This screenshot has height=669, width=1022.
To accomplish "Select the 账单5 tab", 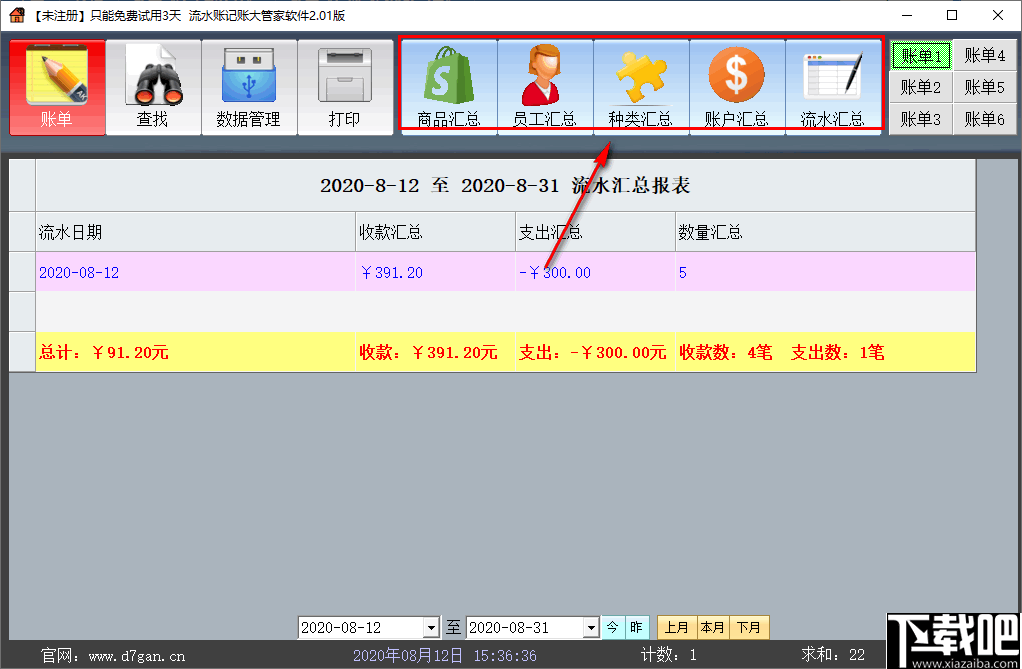I will pyautogui.click(x=985, y=87).
